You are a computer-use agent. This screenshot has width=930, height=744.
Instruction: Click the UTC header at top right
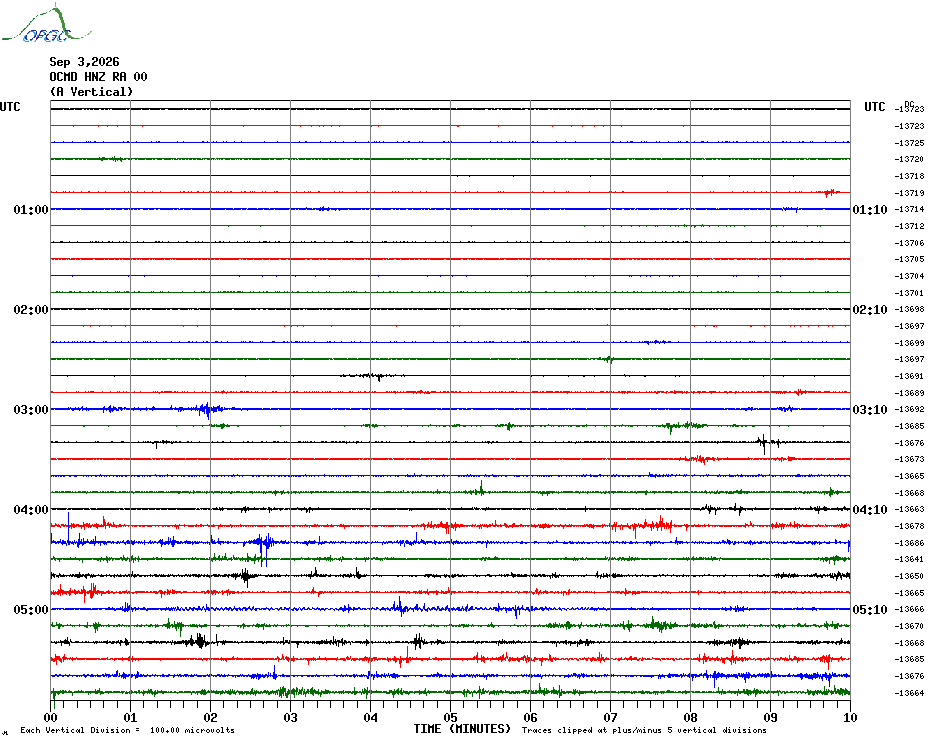874,107
